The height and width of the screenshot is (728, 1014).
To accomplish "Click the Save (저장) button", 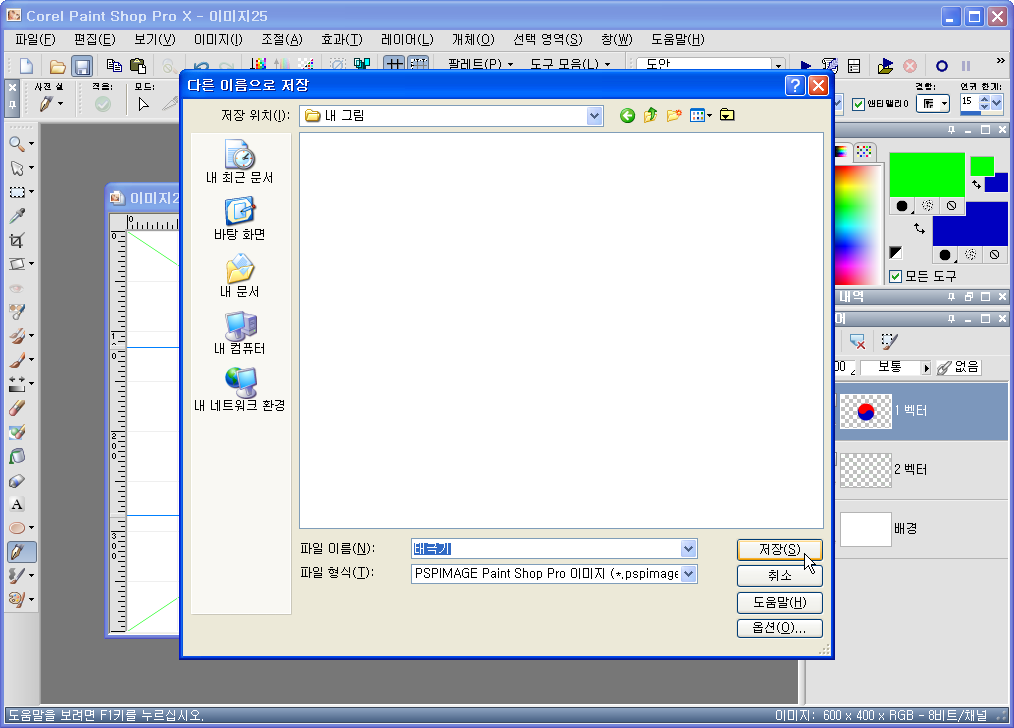I will 779,550.
